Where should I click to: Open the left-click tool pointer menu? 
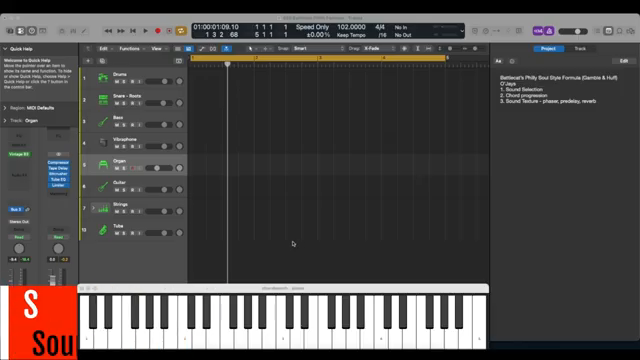click(x=252, y=49)
